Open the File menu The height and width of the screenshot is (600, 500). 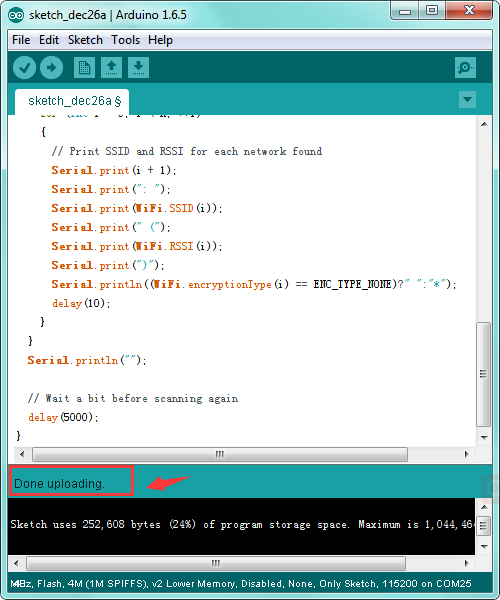[x=21, y=40]
